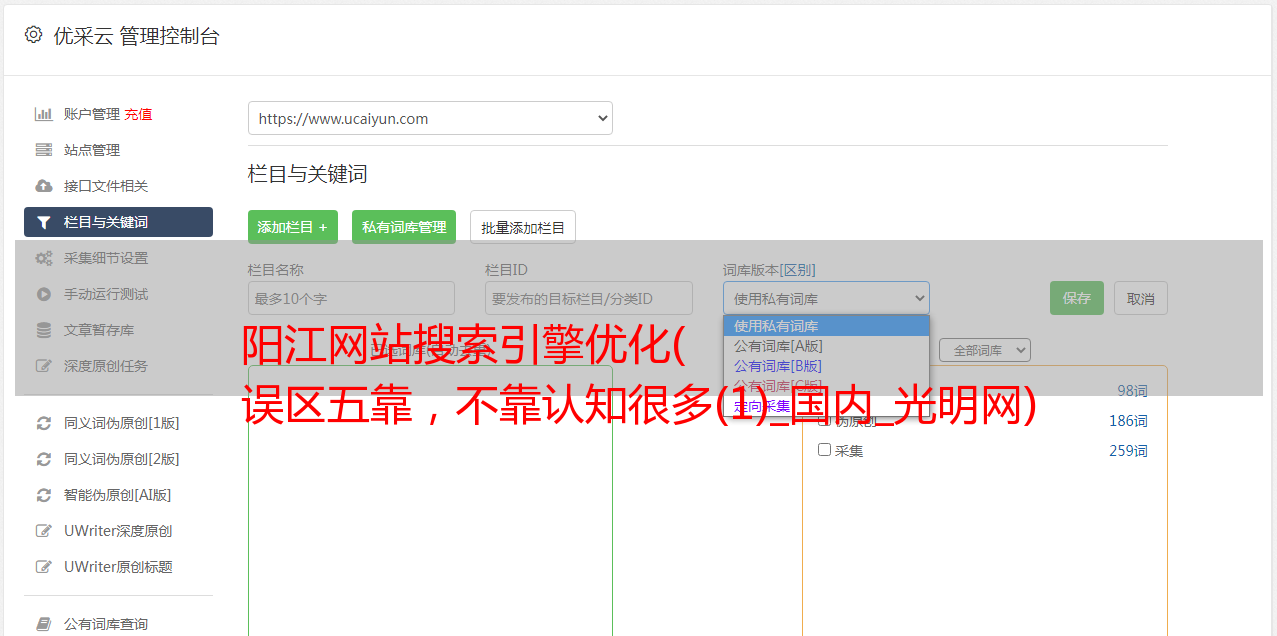
Task: Click refresh icon for 智能伪原创[AI版]
Action: point(43,495)
